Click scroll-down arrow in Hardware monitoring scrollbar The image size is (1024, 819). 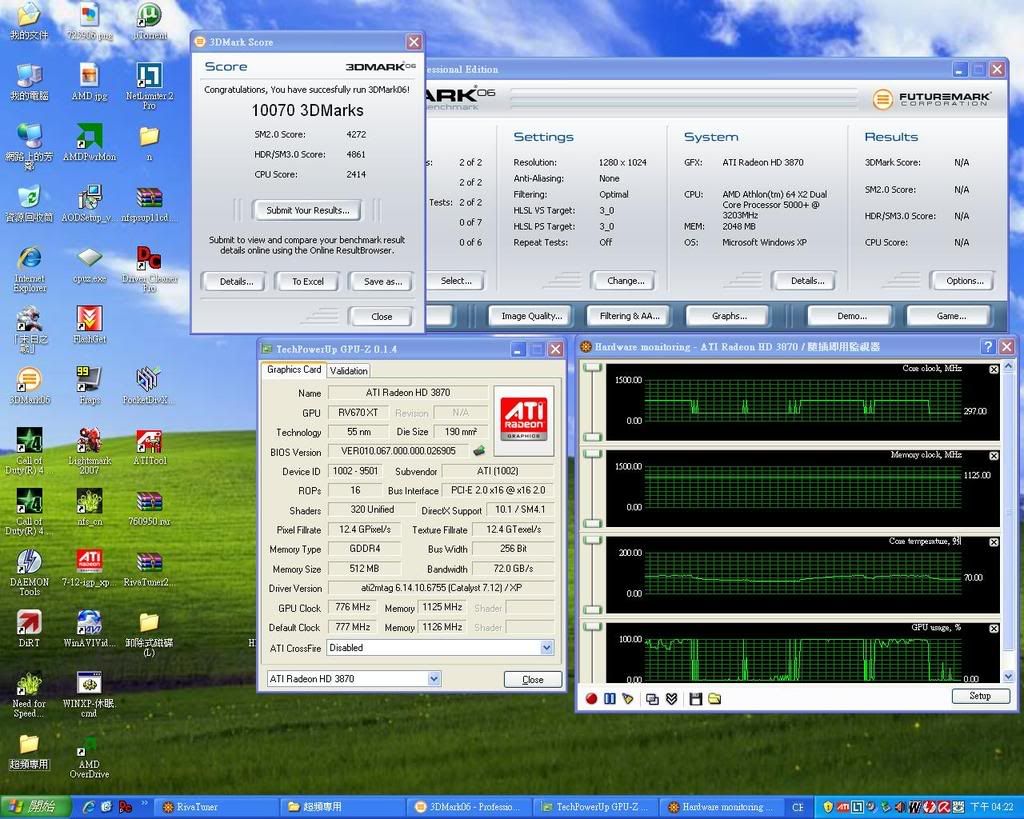coord(1009,677)
